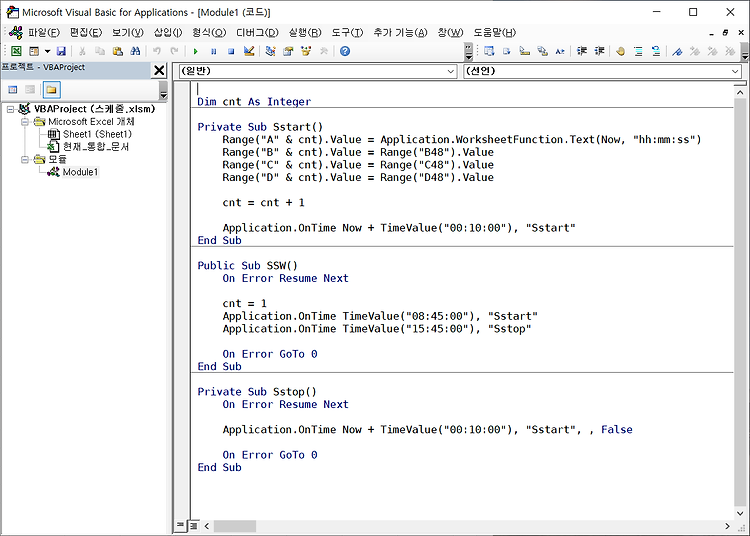
Task: Click the Redo arrow icon
Action: [175, 51]
